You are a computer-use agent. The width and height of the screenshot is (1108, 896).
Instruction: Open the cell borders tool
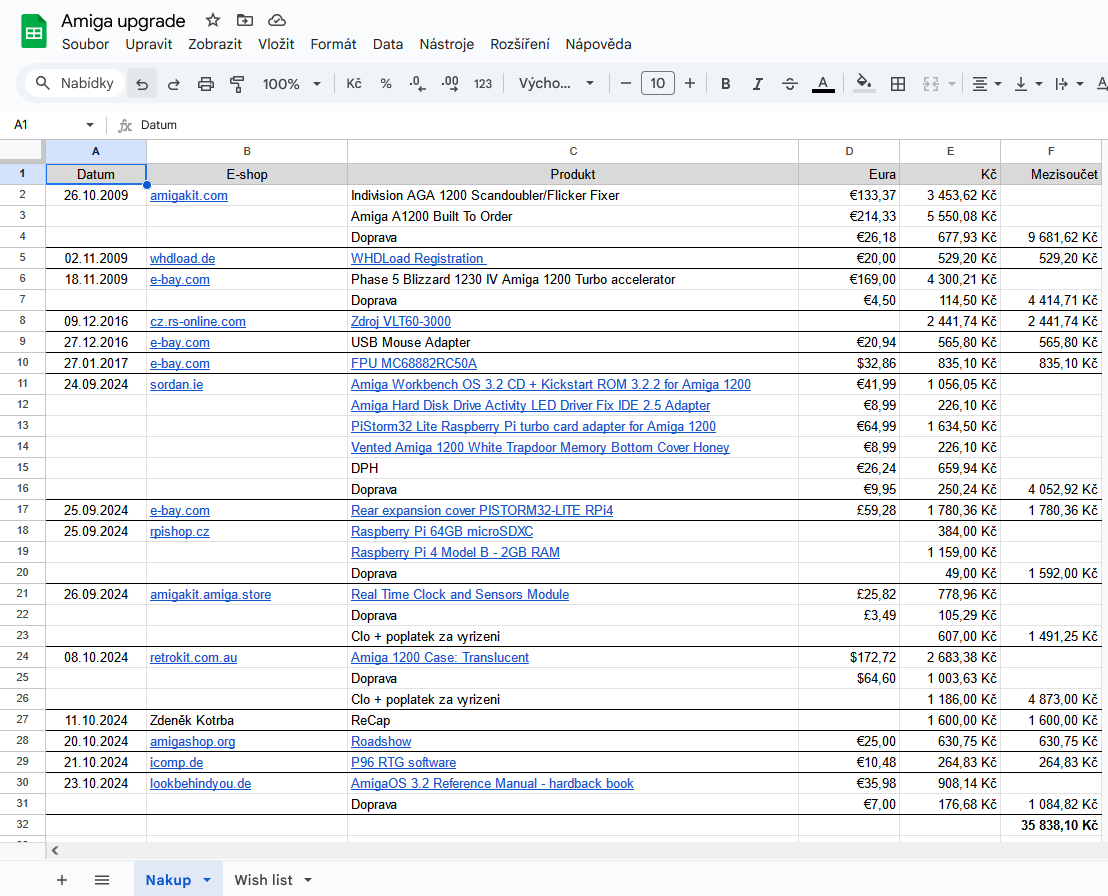tap(898, 84)
